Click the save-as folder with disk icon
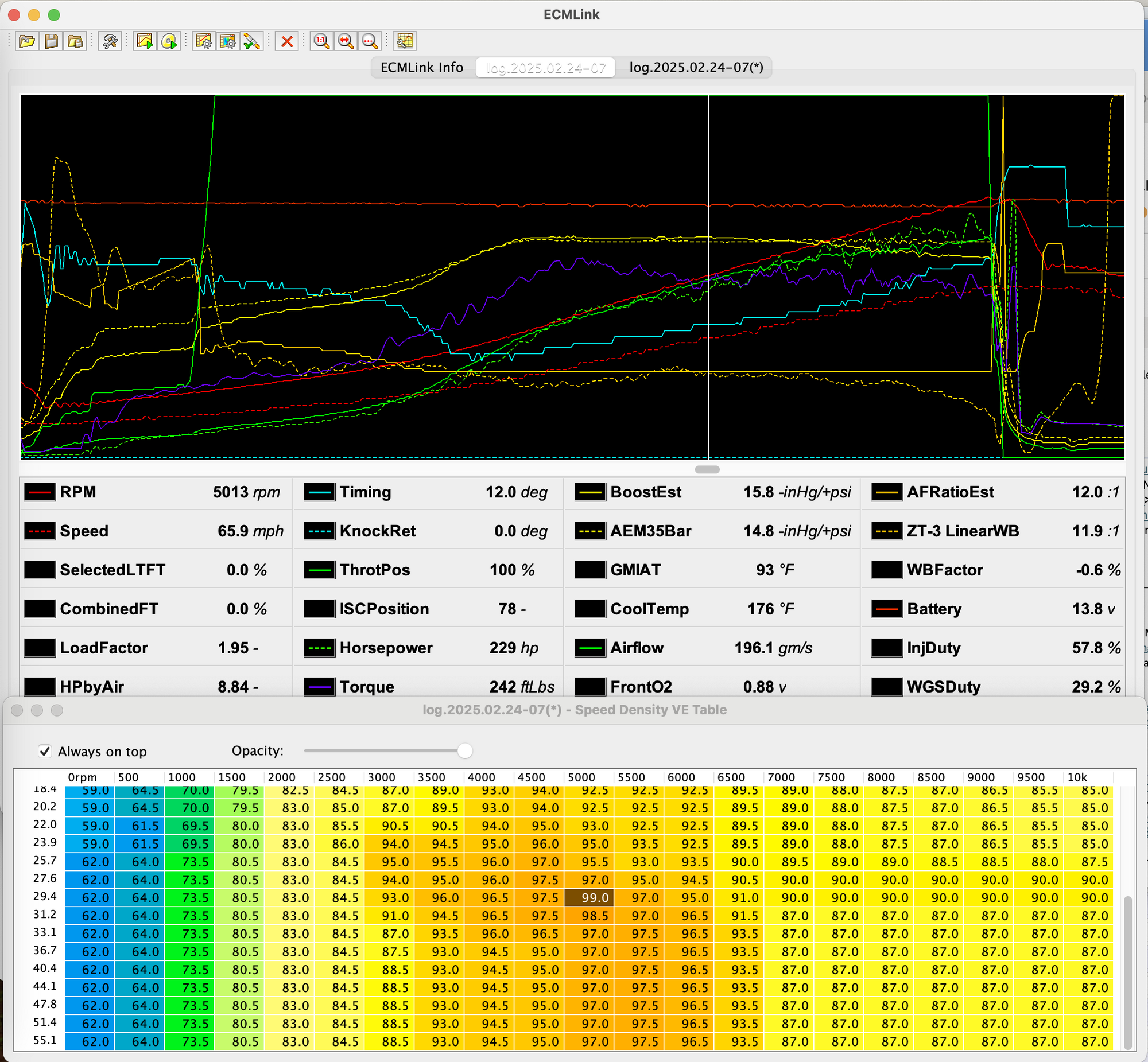This screenshot has width=1148, height=1062. (x=75, y=41)
